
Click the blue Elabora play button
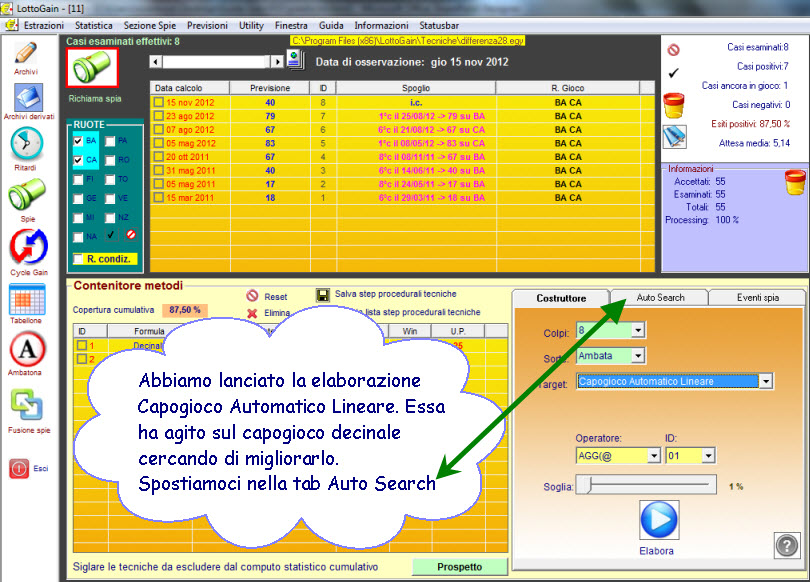coord(659,520)
